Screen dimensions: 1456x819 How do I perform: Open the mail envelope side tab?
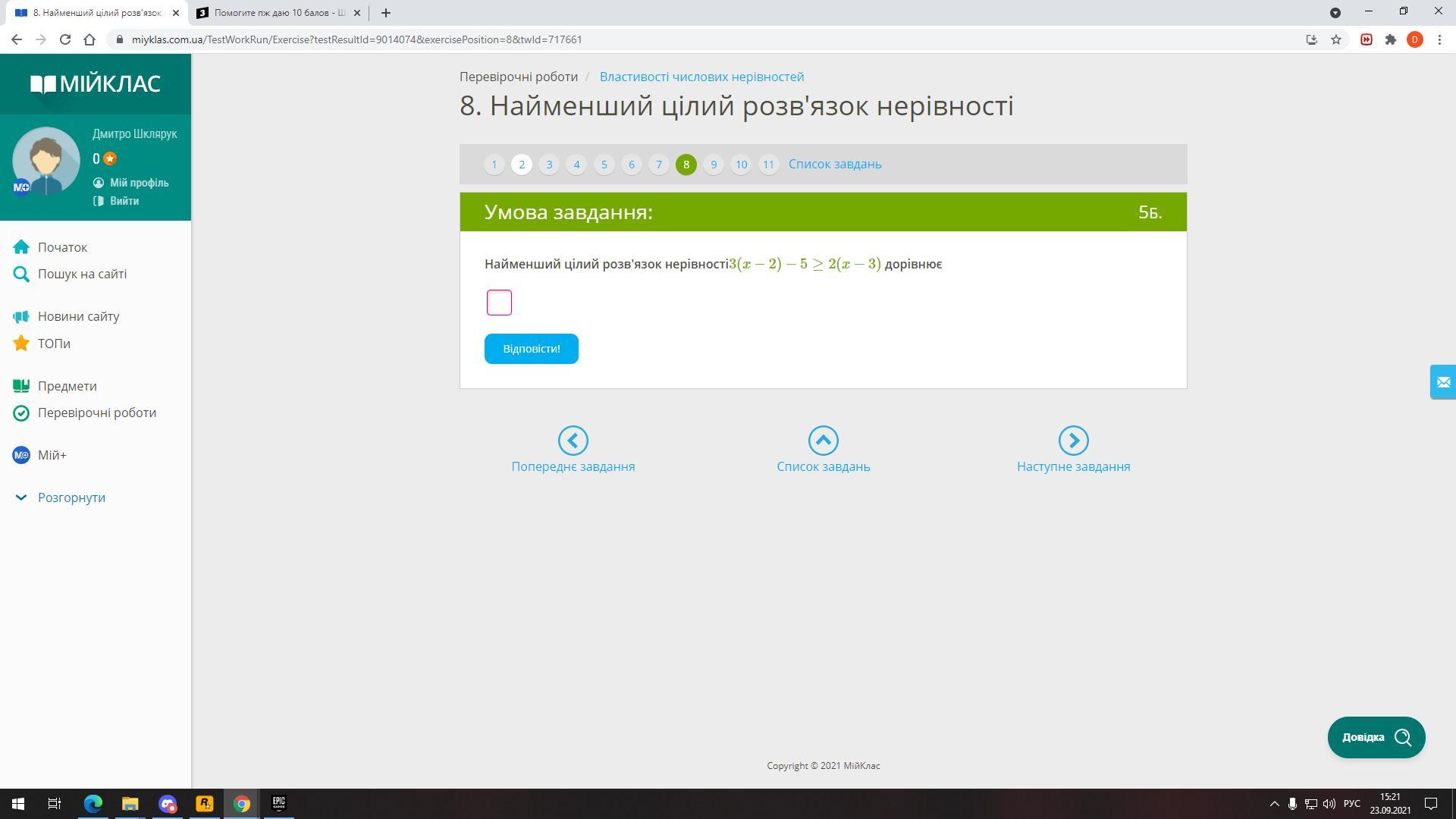(1442, 382)
